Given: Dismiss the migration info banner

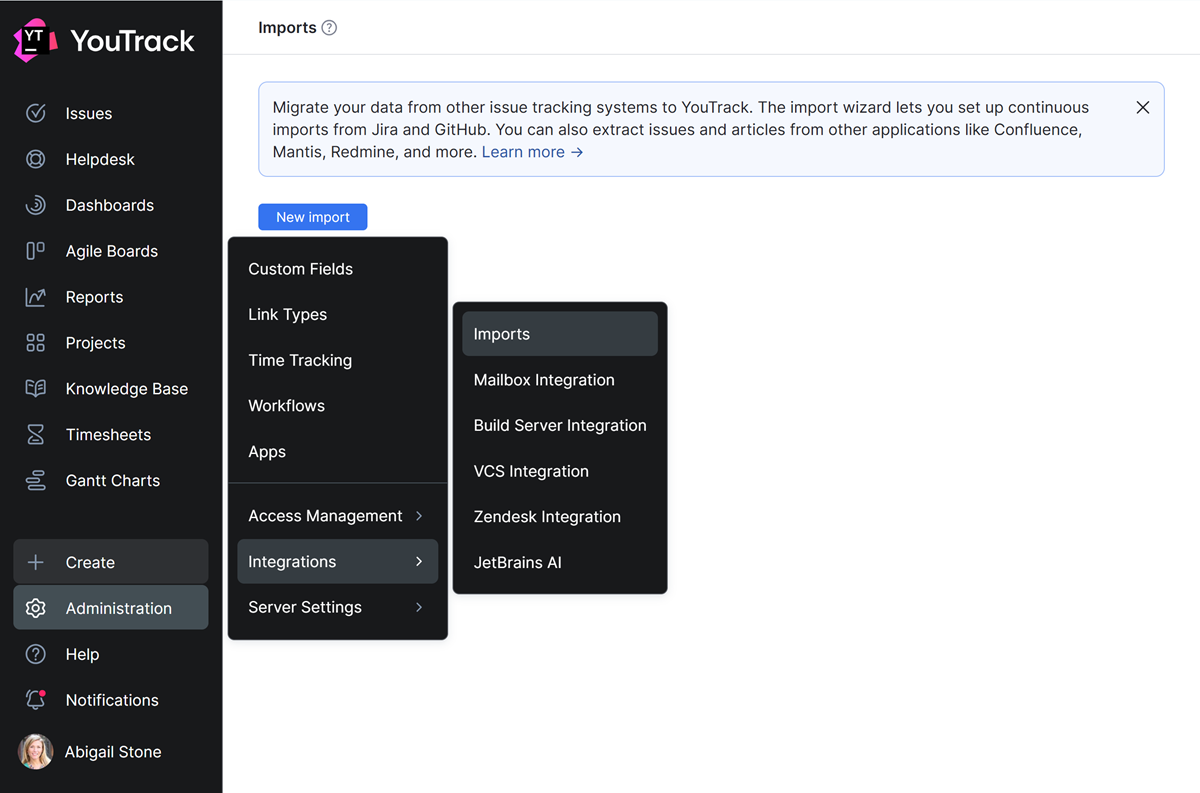Looking at the screenshot, I should 1143,107.
